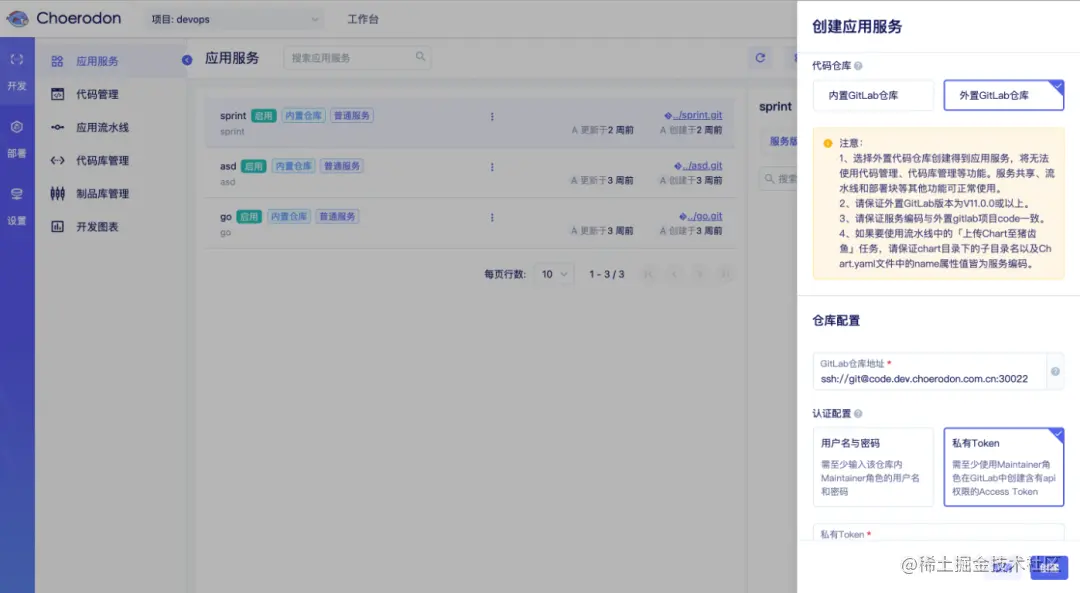Click the help icon next to 认证配置
The width and height of the screenshot is (1080, 593).
(858, 414)
